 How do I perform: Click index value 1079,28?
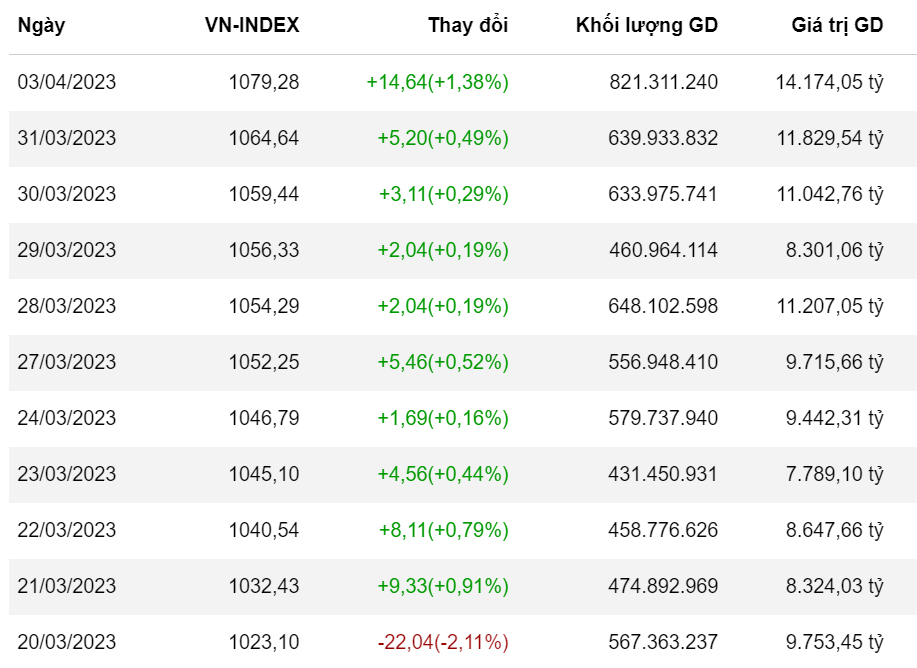click(x=264, y=82)
